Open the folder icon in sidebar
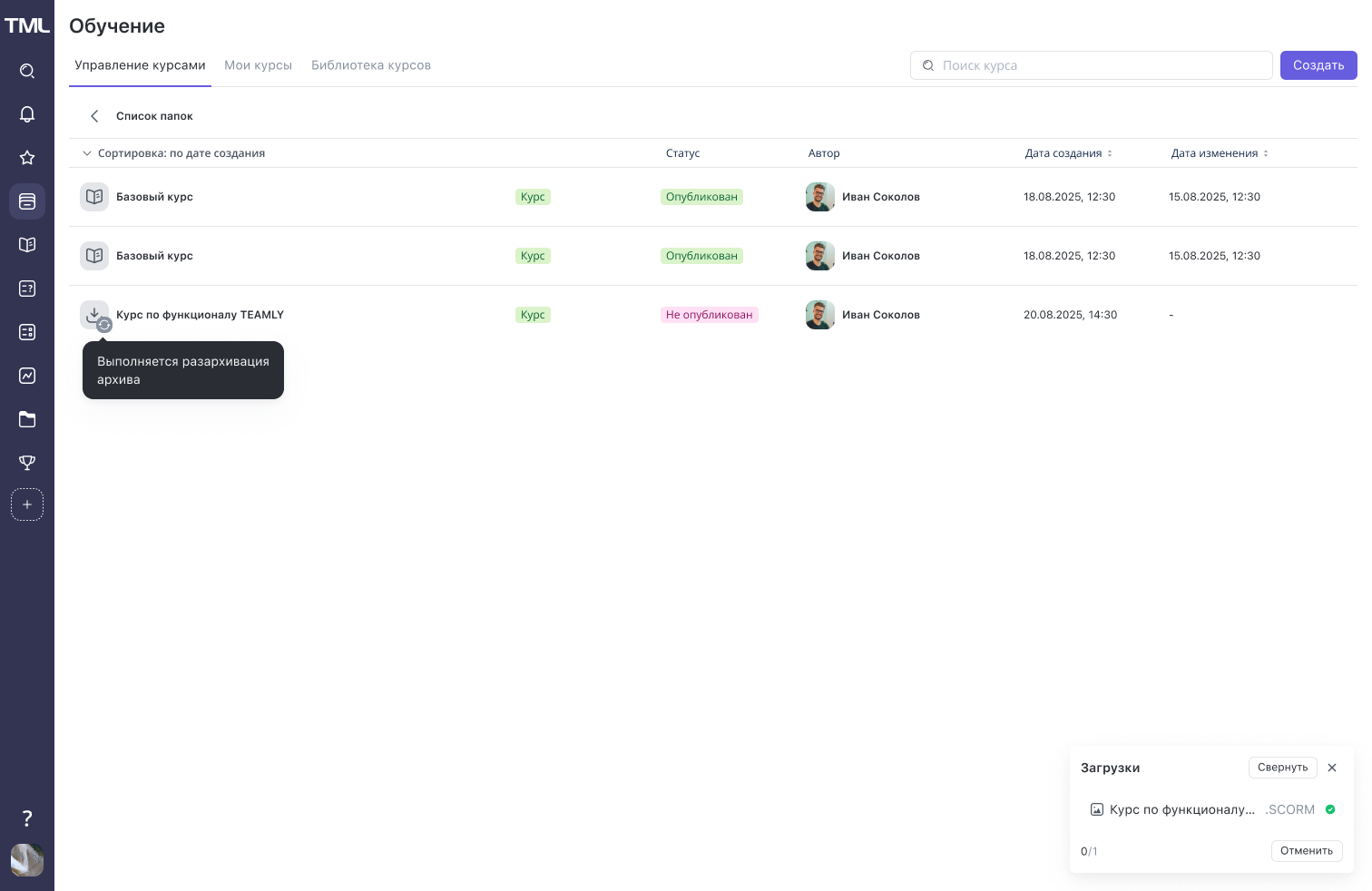This screenshot has height=891, width=1372. [27, 419]
